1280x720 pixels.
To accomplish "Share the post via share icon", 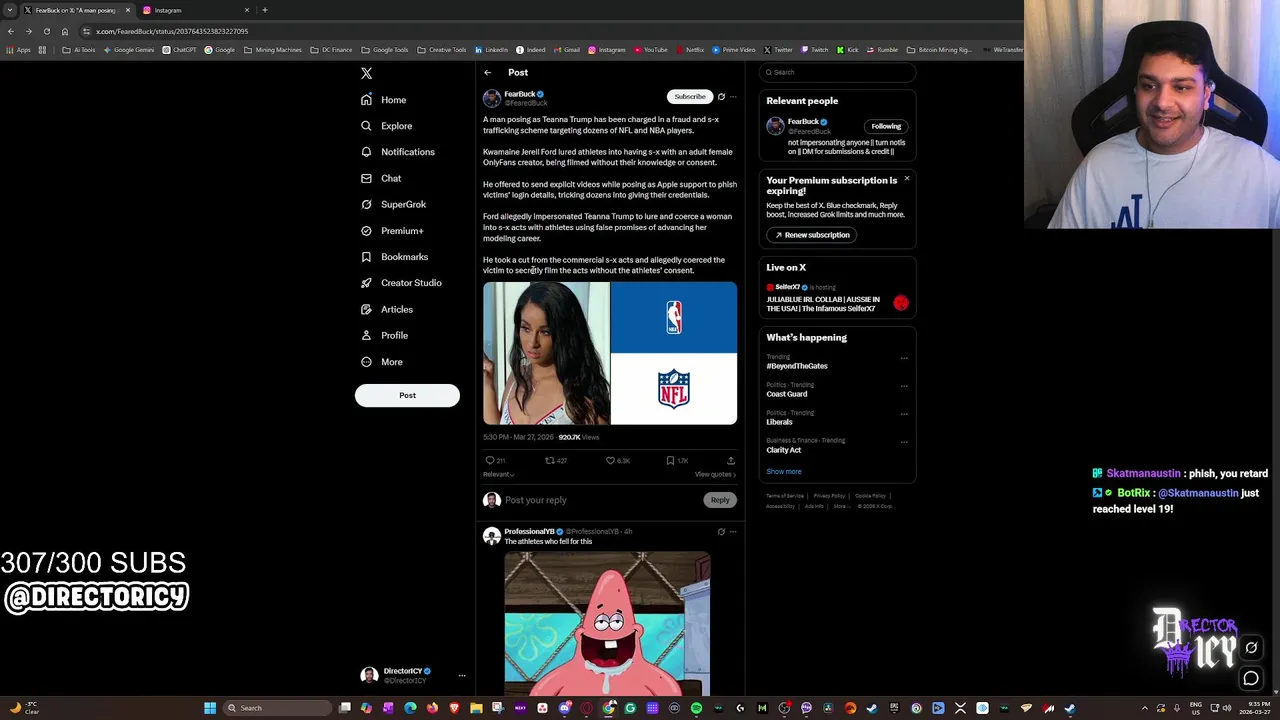I will coord(731,460).
